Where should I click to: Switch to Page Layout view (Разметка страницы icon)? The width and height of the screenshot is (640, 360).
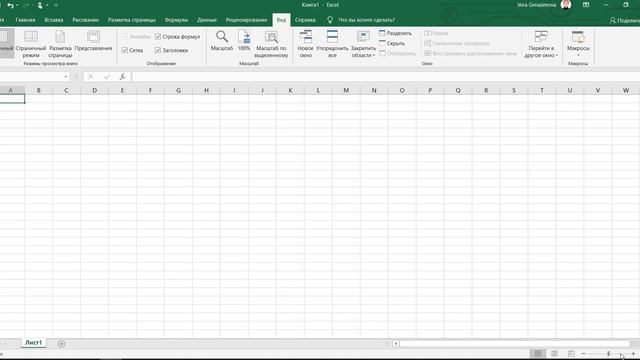[x=60, y=44]
